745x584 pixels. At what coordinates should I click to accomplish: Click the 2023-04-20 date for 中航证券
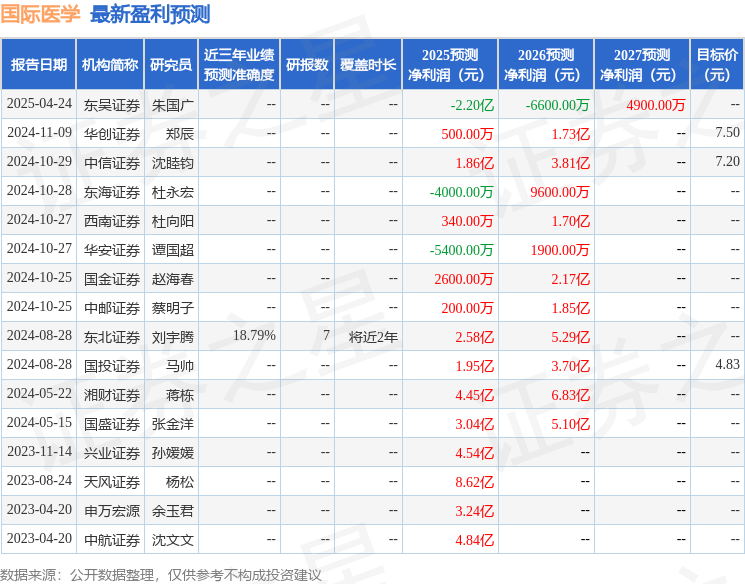(39, 538)
